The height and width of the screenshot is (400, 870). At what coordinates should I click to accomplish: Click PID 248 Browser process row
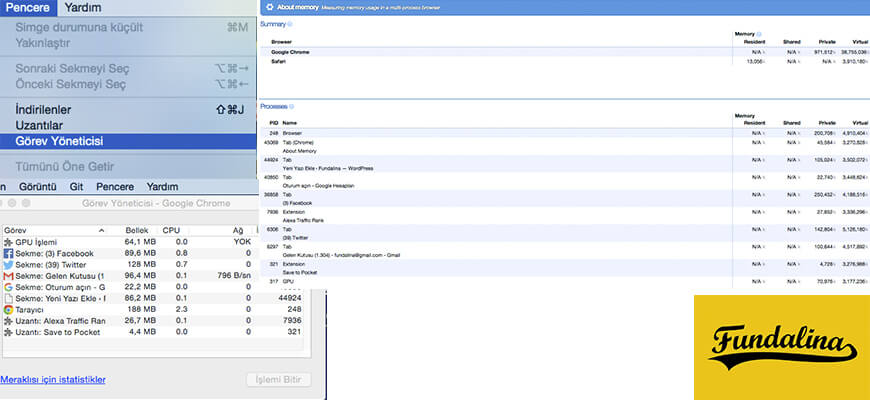[x=565, y=133]
